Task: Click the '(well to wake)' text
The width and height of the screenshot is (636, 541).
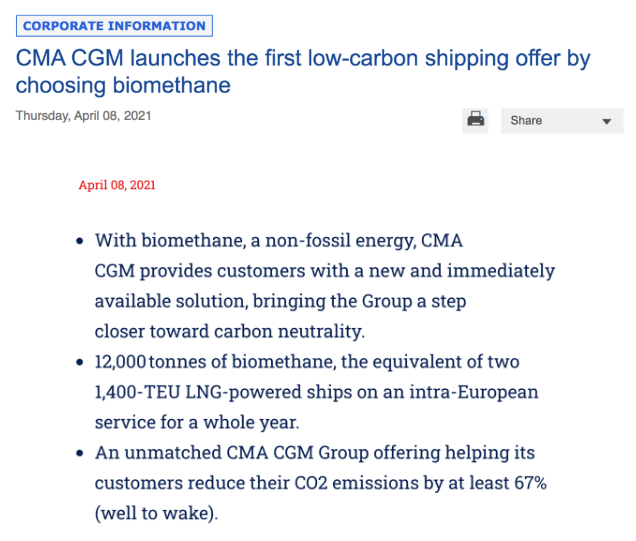Action: [155, 513]
